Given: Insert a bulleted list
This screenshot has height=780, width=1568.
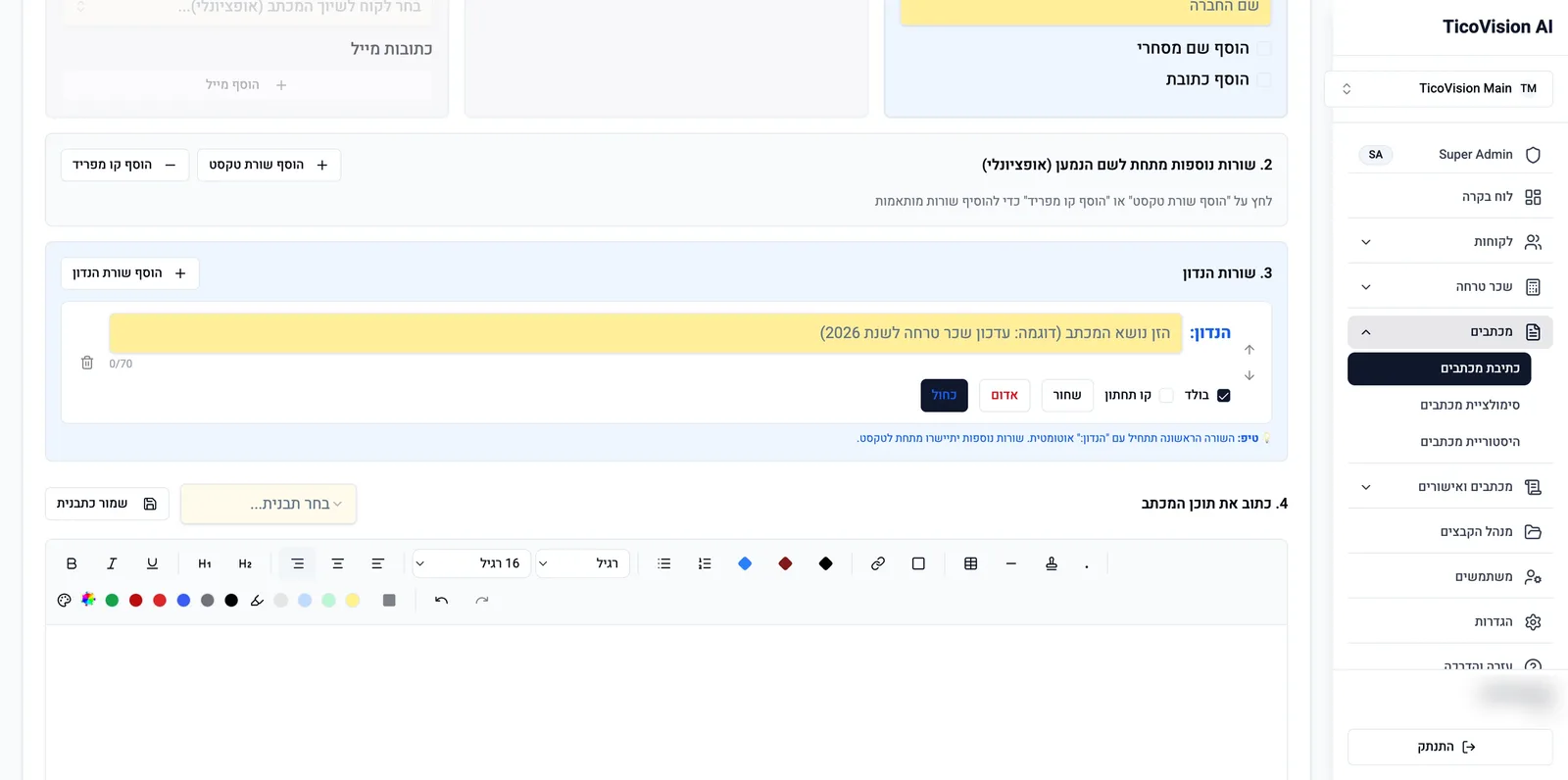Looking at the screenshot, I should click(664, 563).
